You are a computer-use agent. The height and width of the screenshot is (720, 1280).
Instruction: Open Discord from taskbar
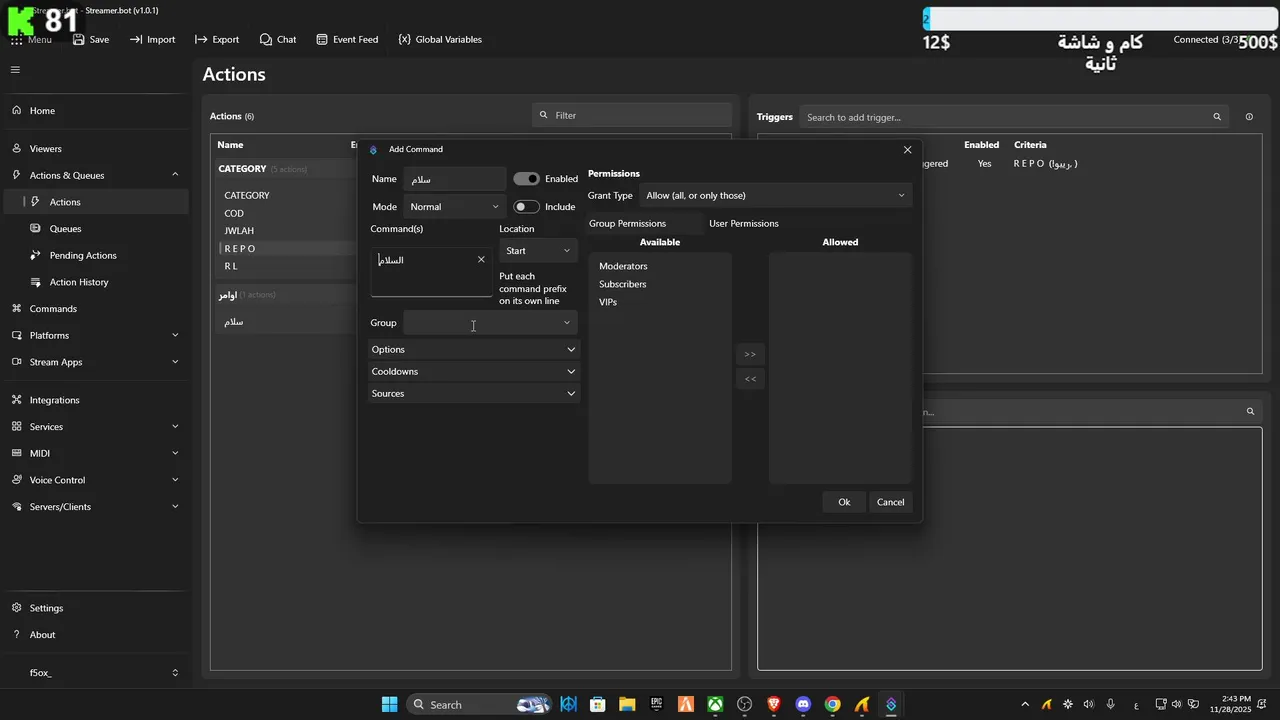click(803, 704)
